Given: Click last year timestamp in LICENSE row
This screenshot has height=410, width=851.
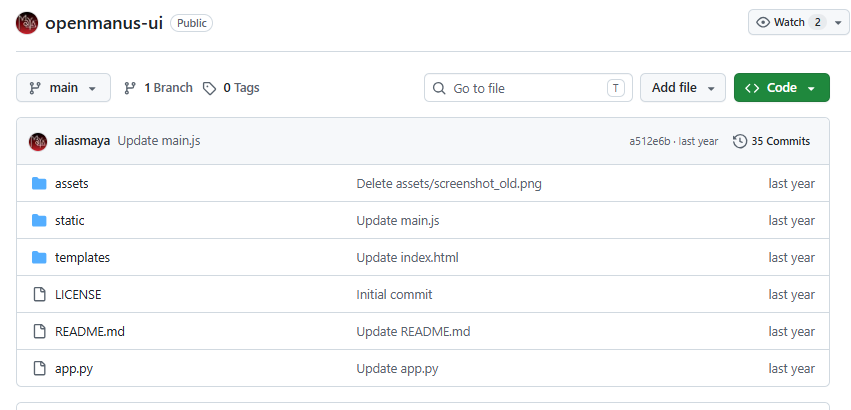Looking at the screenshot, I should tap(791, 294).
